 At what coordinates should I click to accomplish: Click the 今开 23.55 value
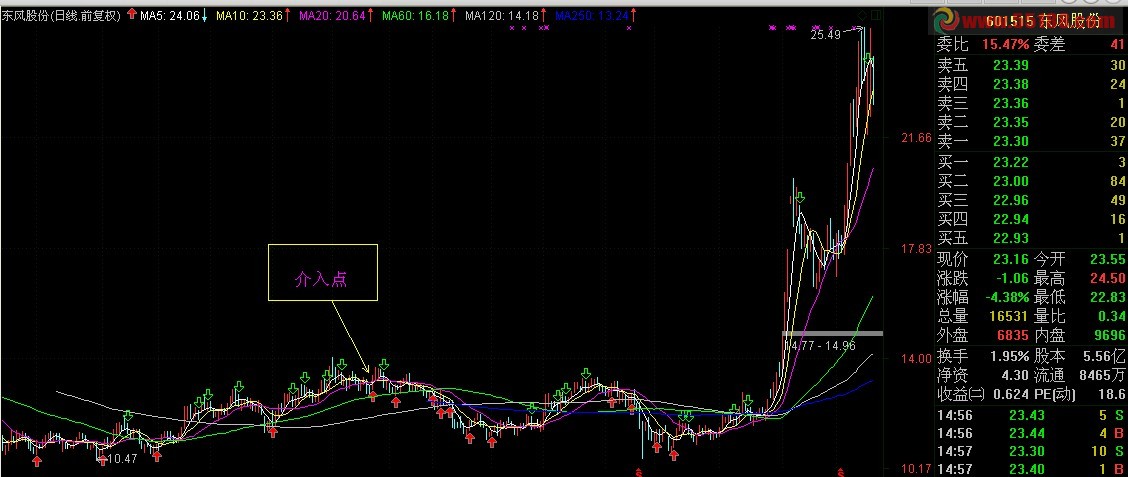1107,259
